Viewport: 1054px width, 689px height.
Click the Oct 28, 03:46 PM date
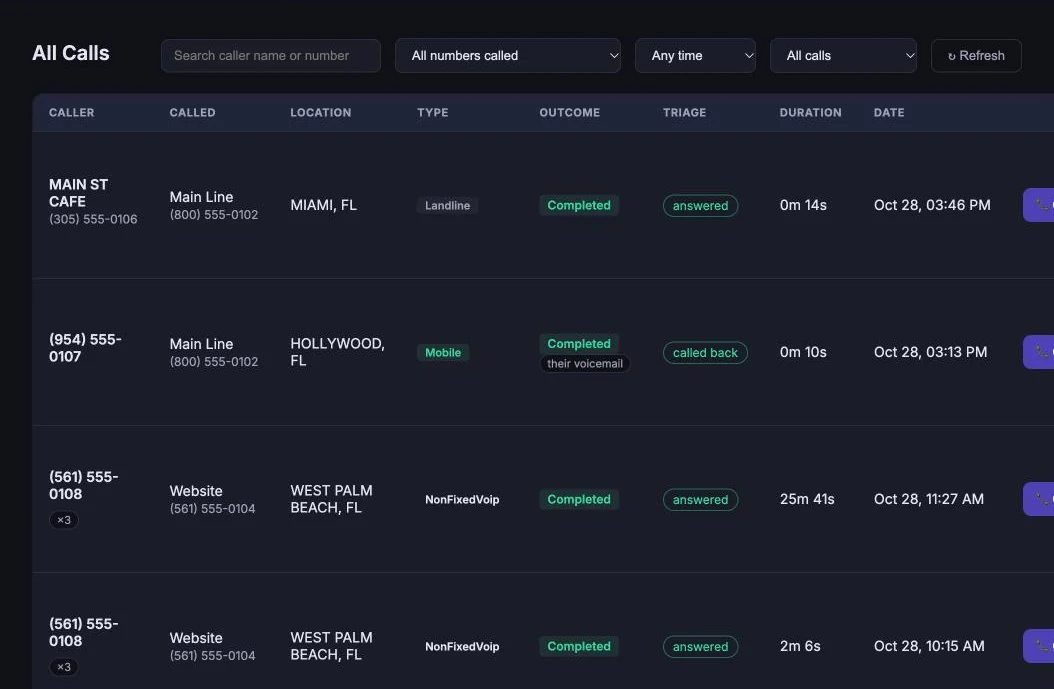point(932,205)
